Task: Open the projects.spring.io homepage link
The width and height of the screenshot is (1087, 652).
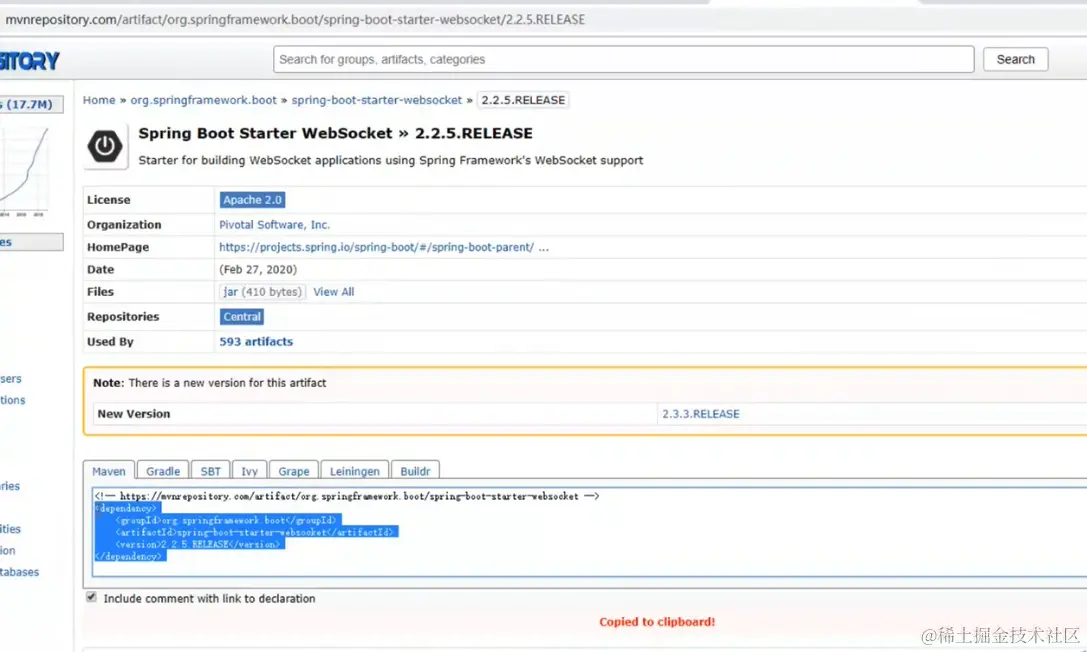Action: [x=376, y=247]
